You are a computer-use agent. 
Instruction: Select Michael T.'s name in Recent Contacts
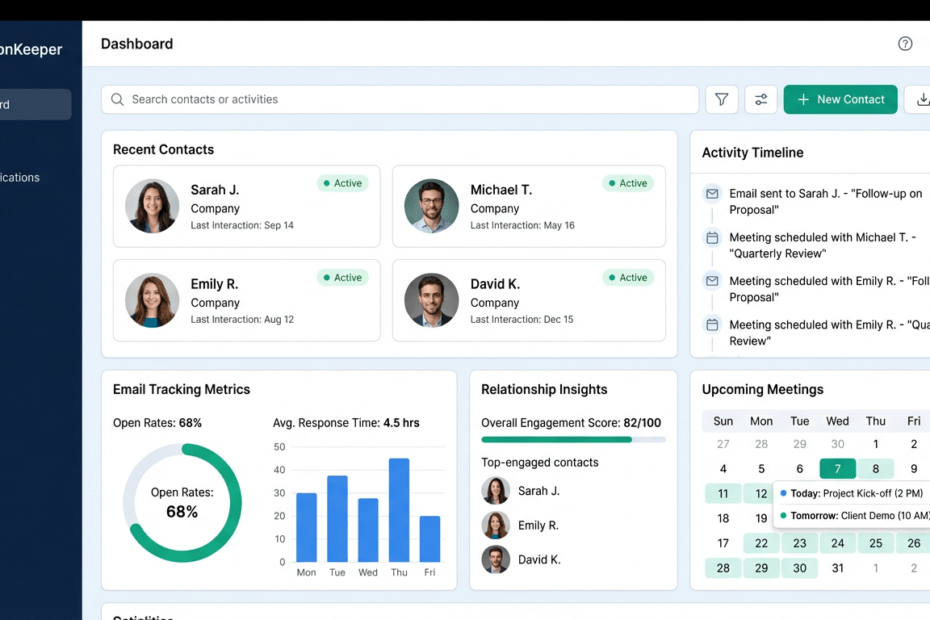point(501,190)
